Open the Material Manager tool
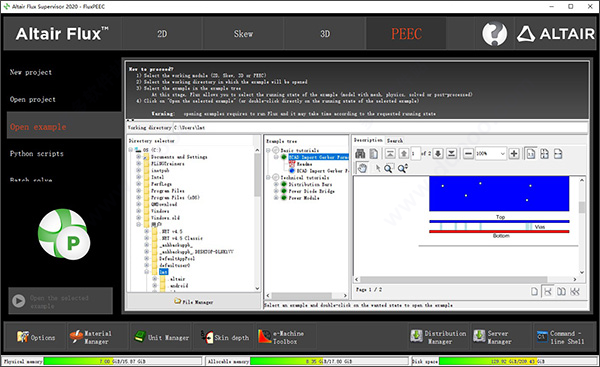This screenshot has height=367, width=600. [x=91, y=337]
